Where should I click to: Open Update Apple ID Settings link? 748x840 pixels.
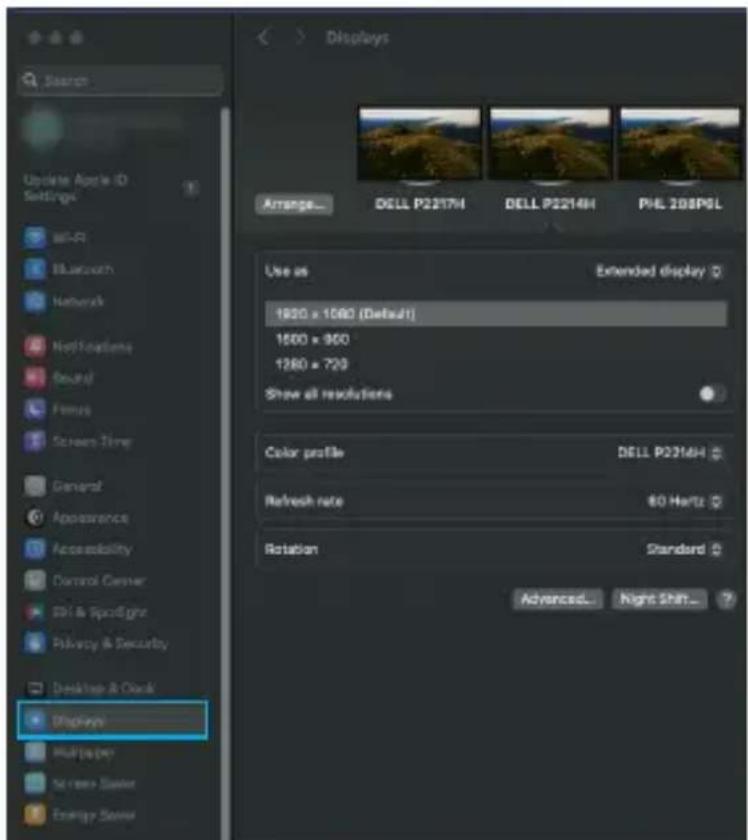click(75, 188)
